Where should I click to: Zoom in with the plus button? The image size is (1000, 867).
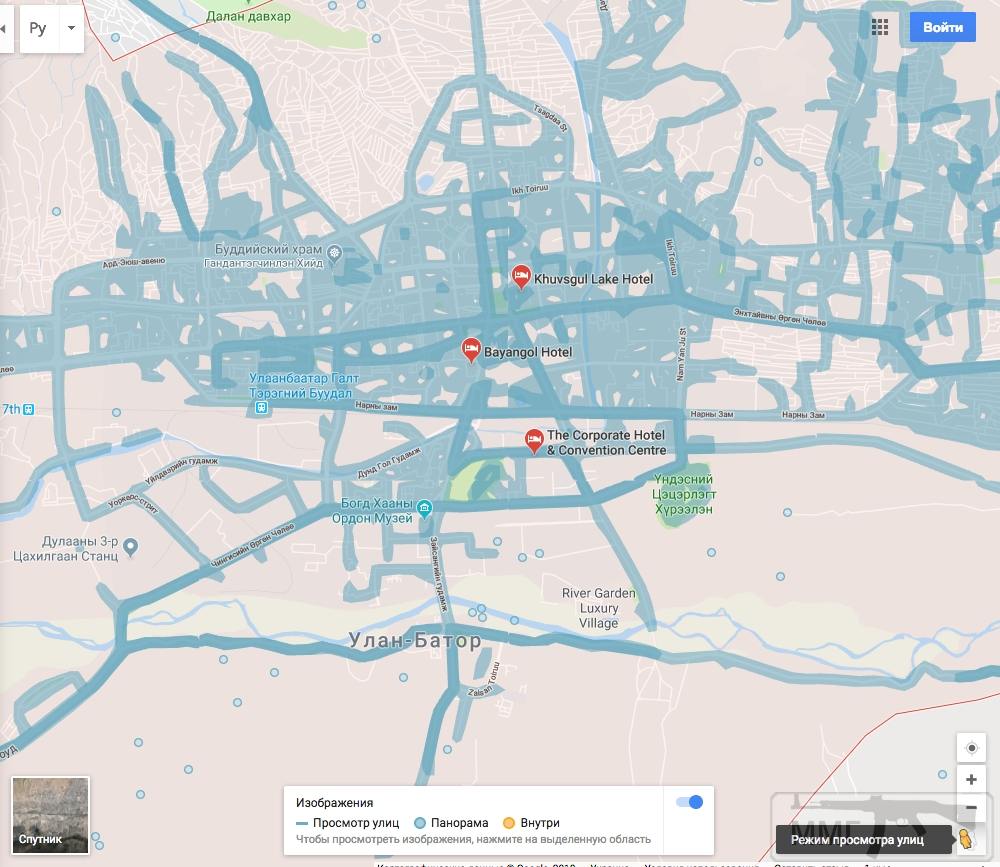pos(971,780)
